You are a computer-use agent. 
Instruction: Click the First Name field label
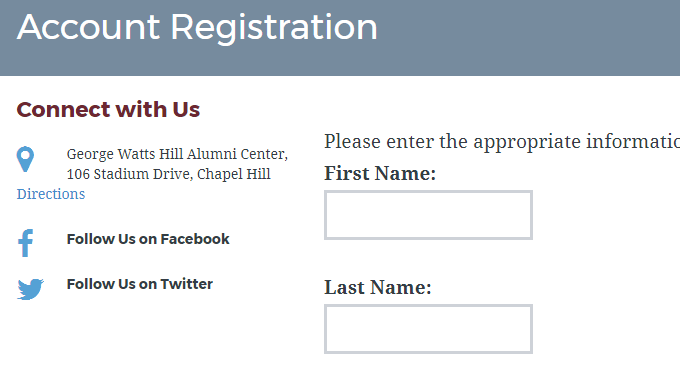(x=380, y=173)
